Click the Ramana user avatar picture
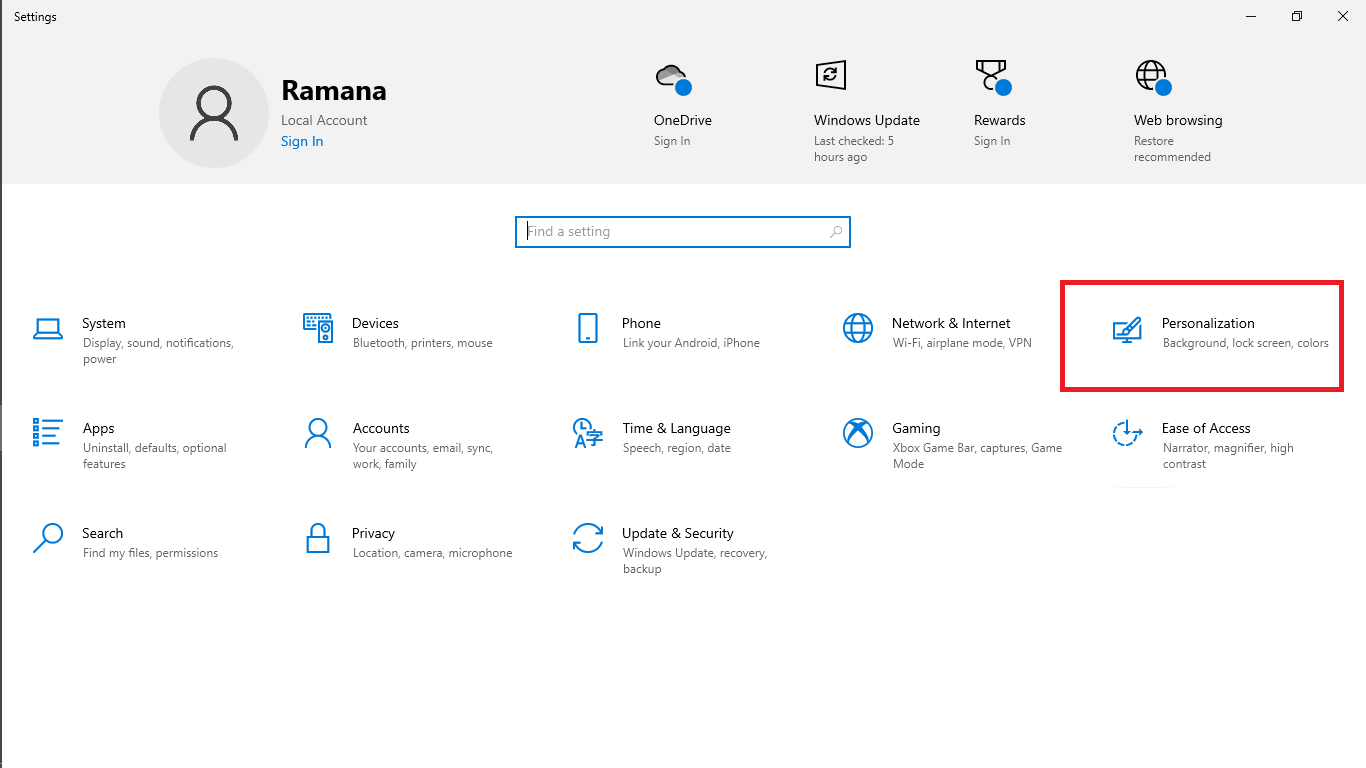Image resolution: width=1366 pixels, height=768 pixels. pos(214,113)
